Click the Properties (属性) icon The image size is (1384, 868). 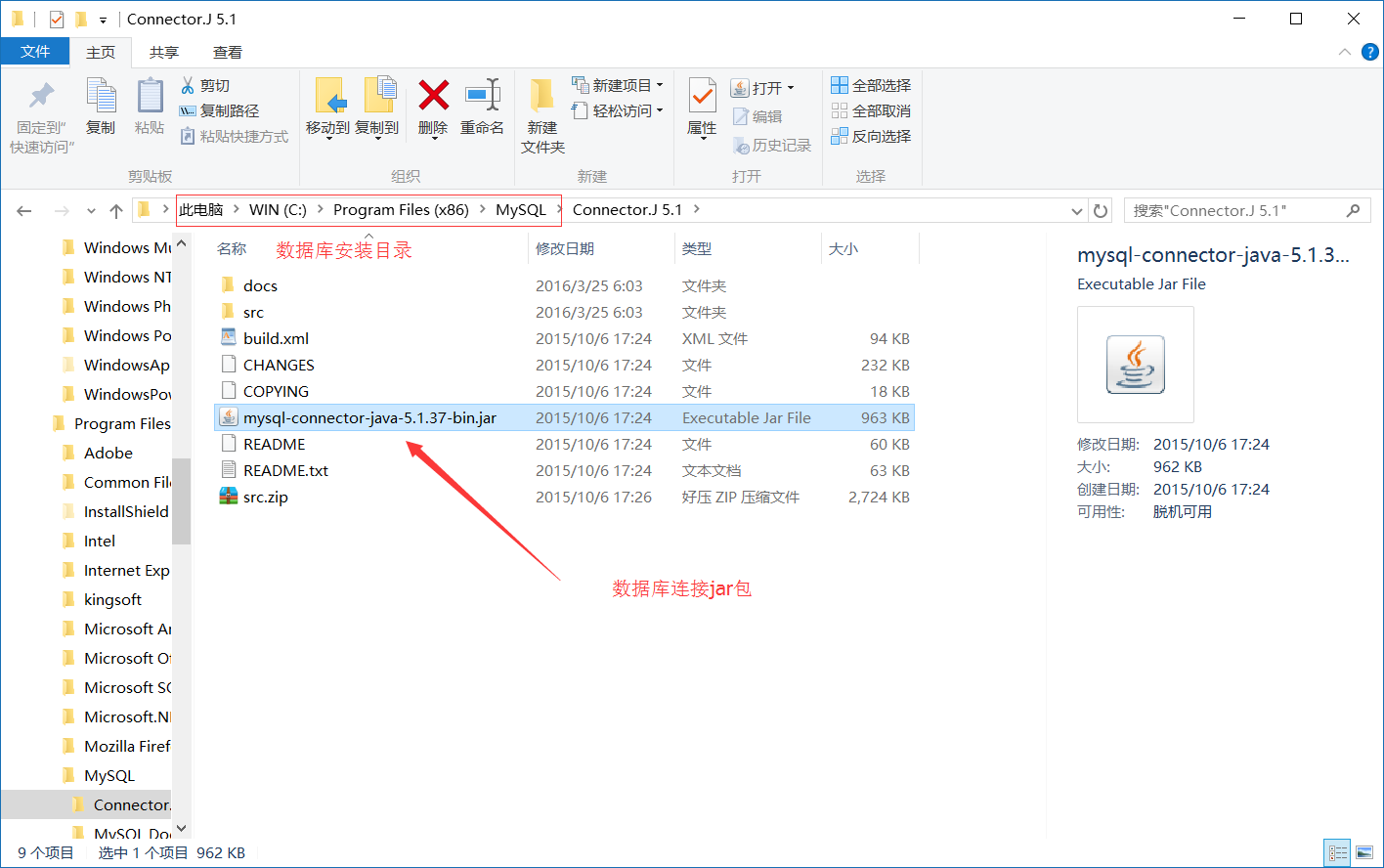[x=702, y=96]
